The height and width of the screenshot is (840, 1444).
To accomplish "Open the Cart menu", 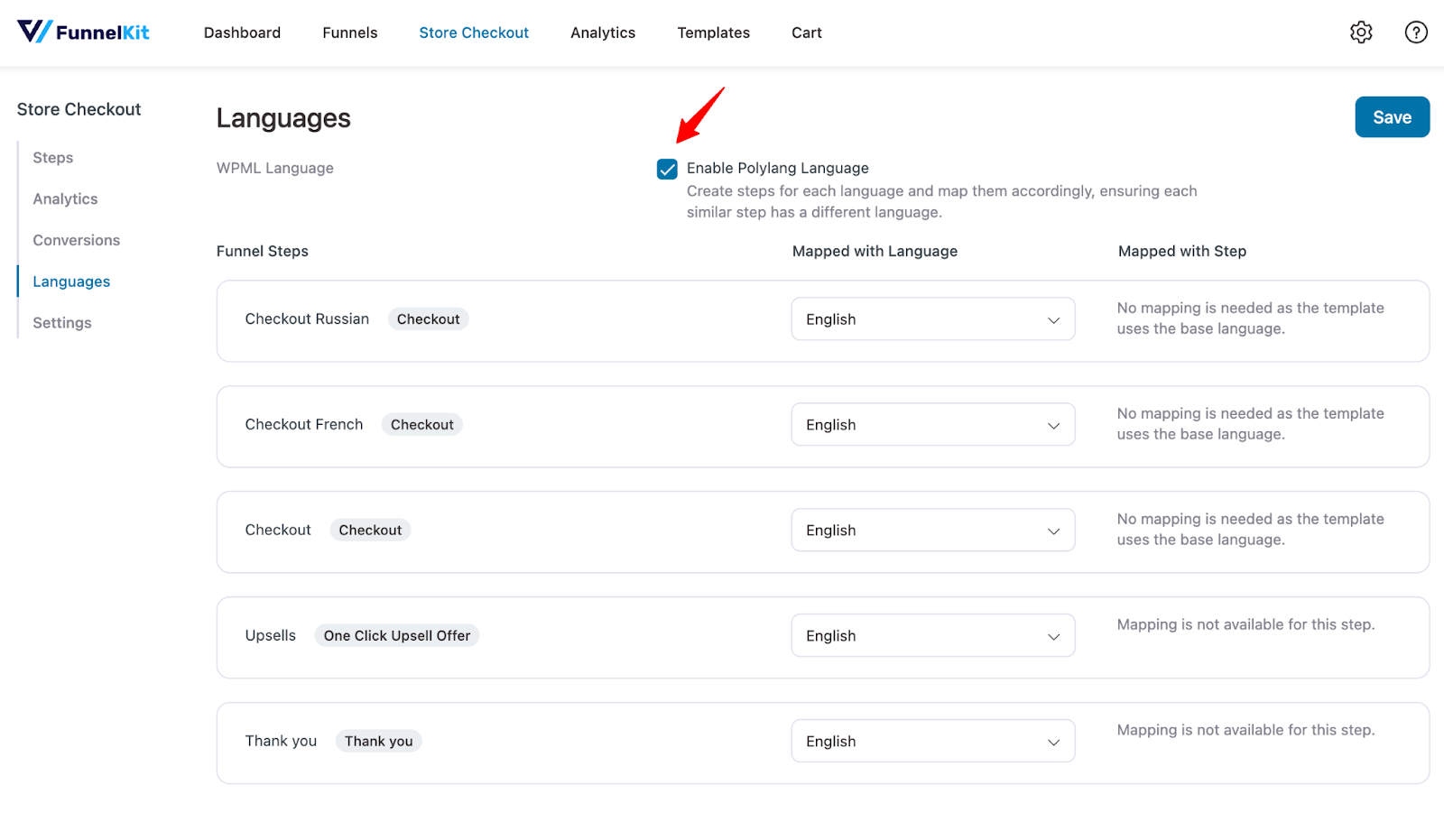I will point(807,32).
